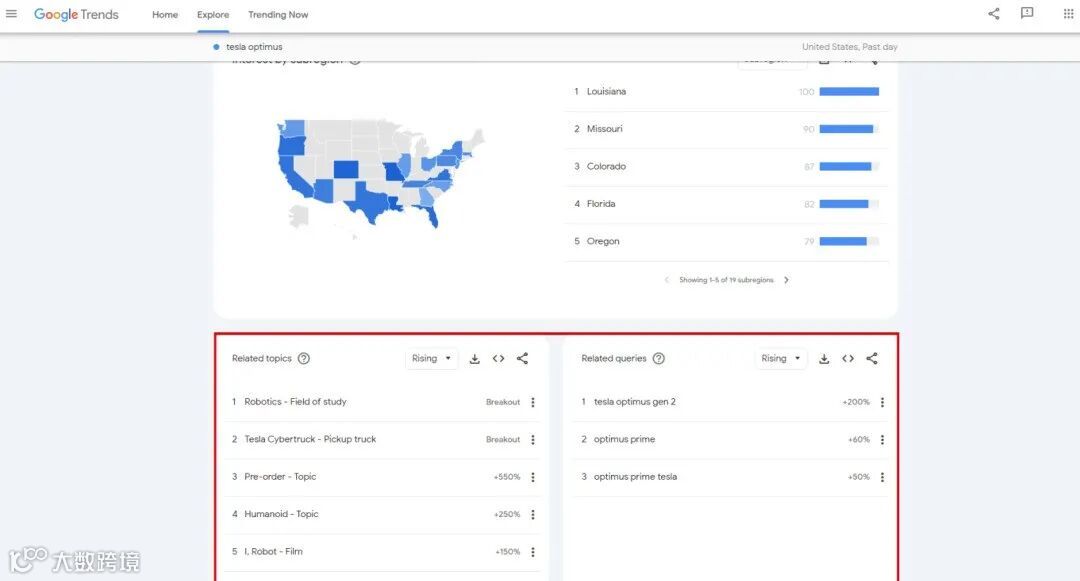The height and width of the screenshot is (581, 1080).
Task: Open more options for optimus prime query
Action: pyautogui.click(x=882, y=439)
